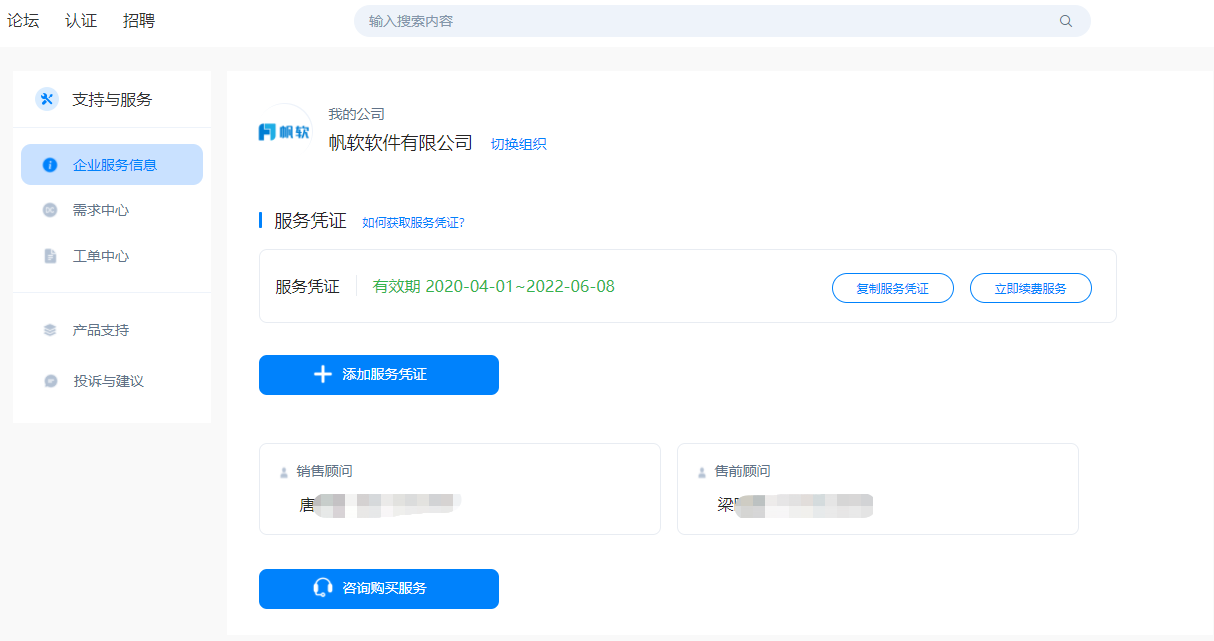Screen dimensions: 1214x641
Task: Open the 论坛 top menu
Action: 23,21
